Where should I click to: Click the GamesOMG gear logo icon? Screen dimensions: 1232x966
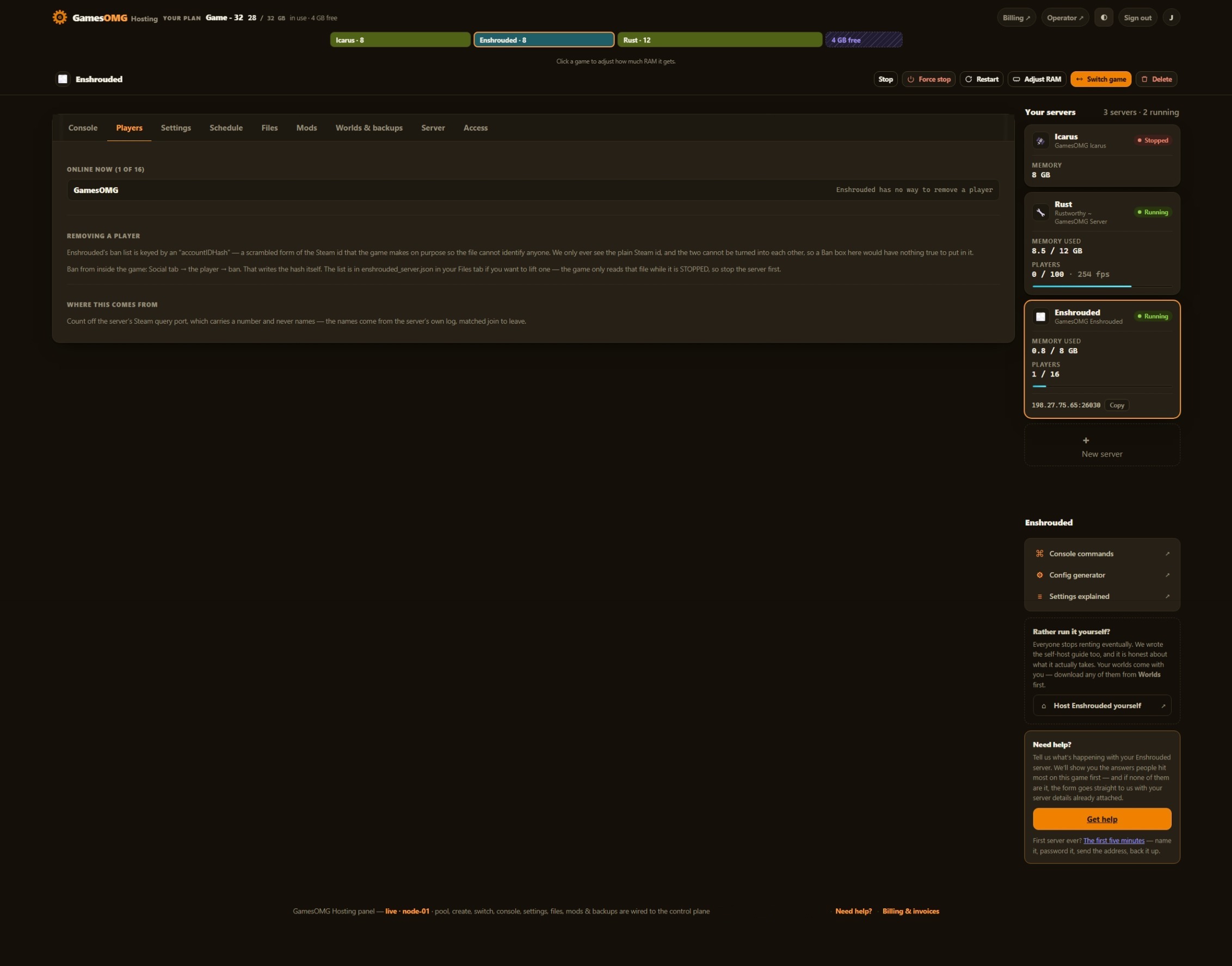[x=59, y=17]
